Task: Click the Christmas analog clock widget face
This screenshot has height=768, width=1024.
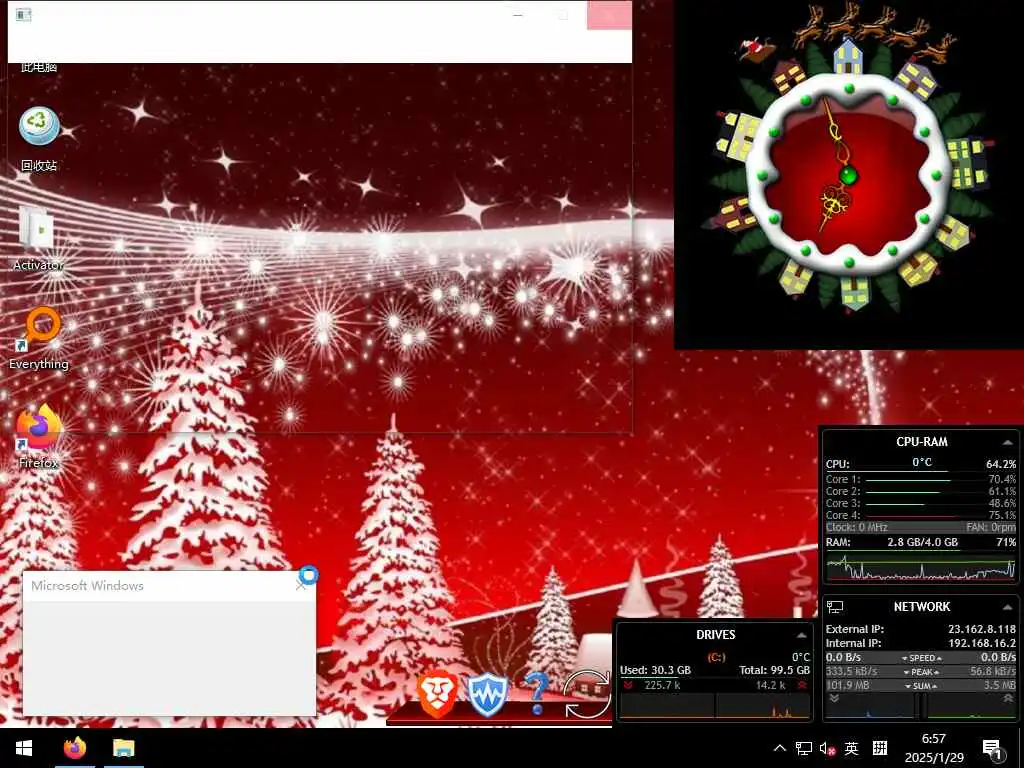Action: pyautogui.click(x=848, y=175)
